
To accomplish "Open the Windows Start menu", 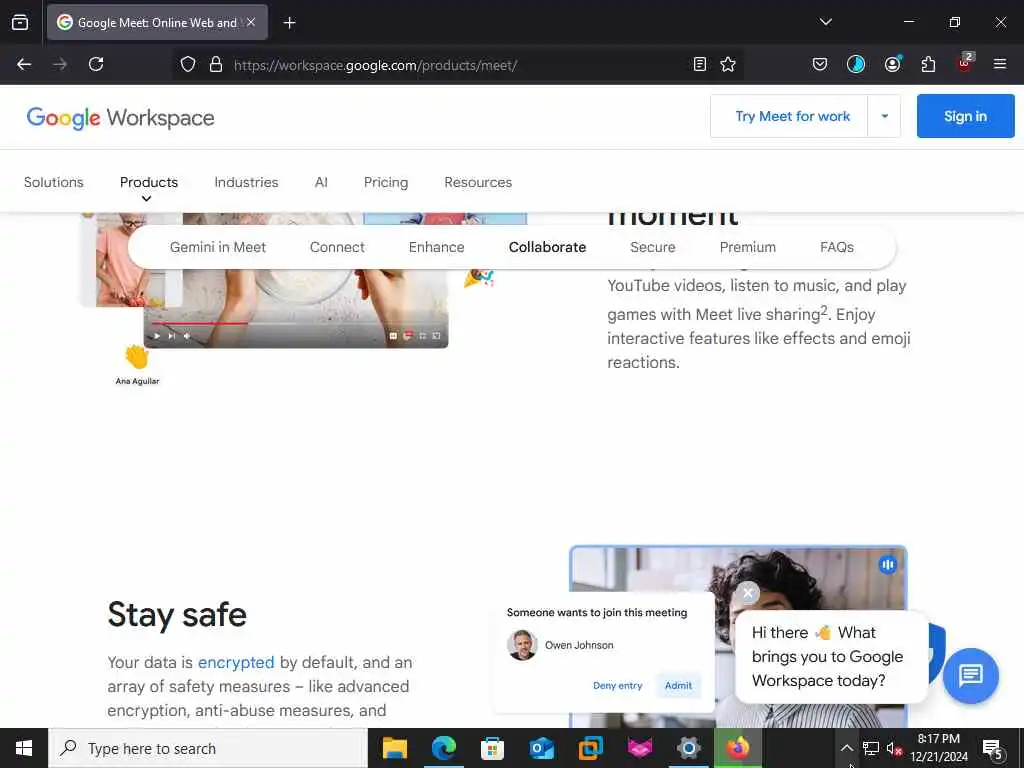I will pyautogui.click(x=24, y=748).
